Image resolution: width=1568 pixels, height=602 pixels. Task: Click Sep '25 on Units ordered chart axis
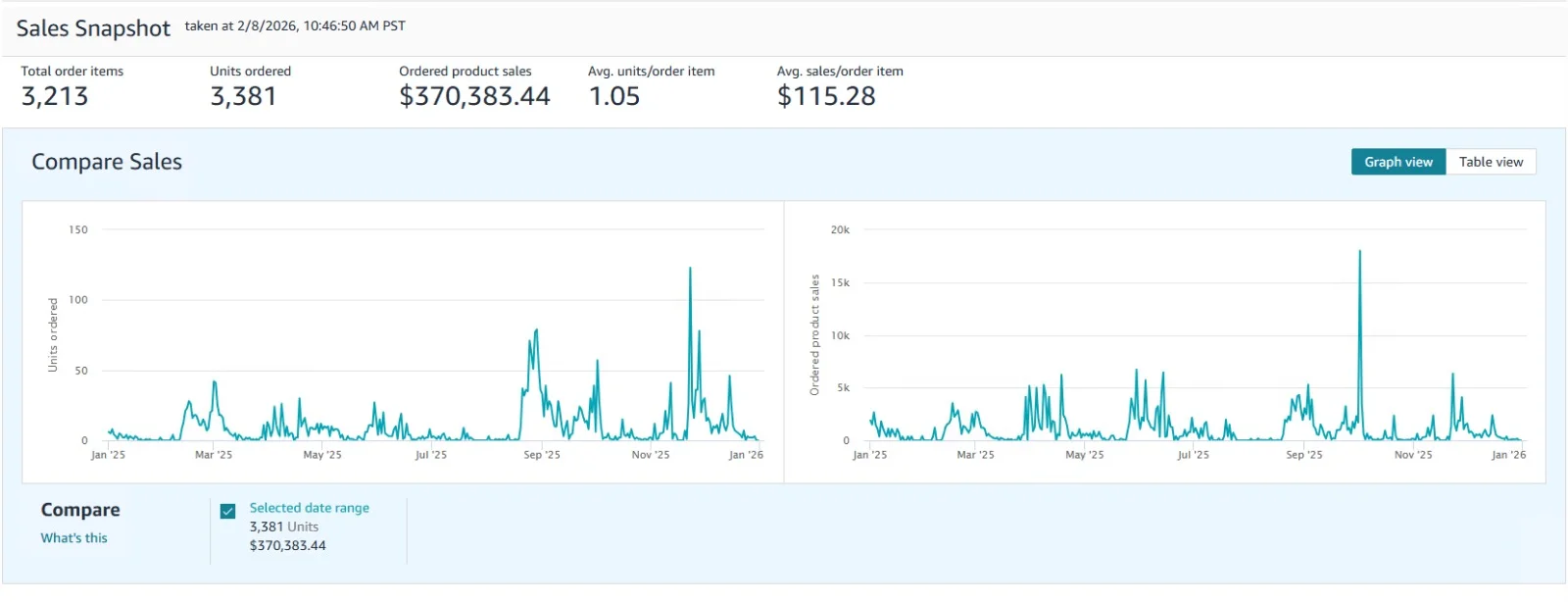[542, 455]
